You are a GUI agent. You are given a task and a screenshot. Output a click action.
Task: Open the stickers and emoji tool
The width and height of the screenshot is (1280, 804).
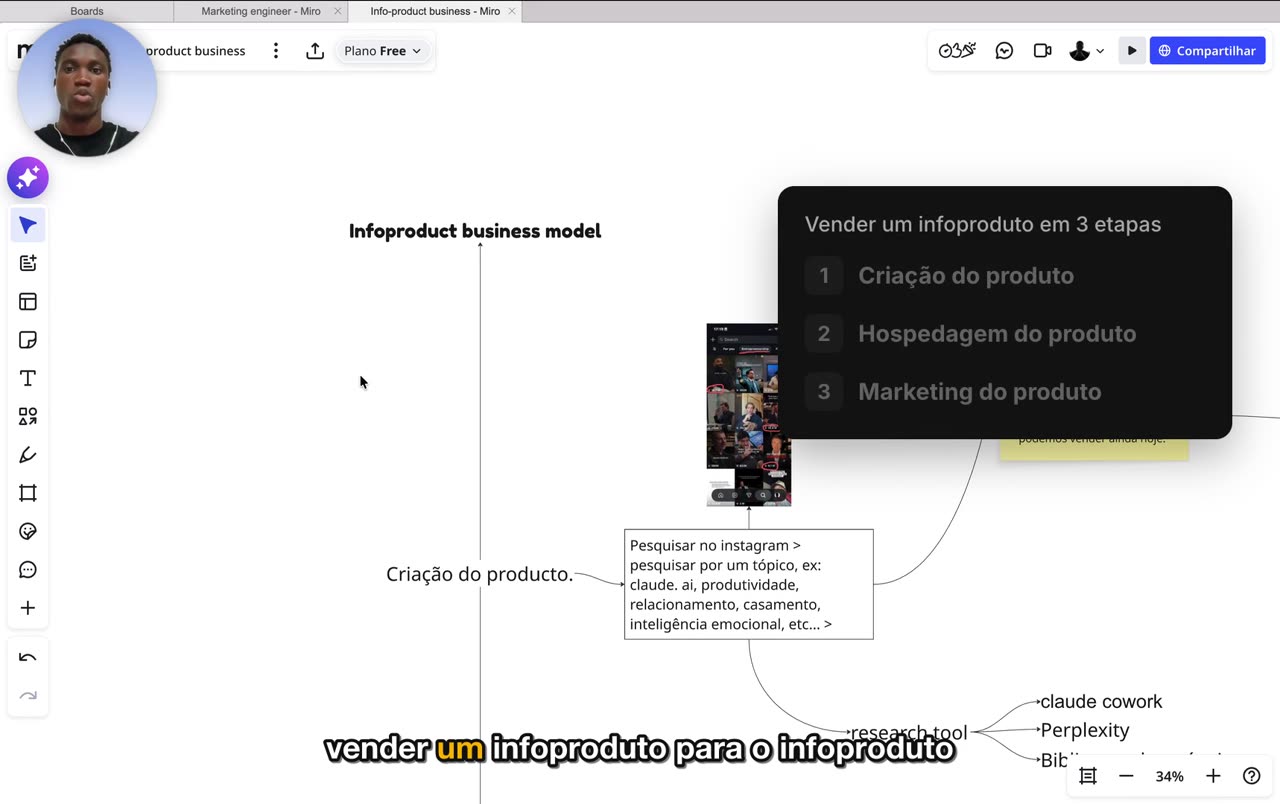click(28, 531)
